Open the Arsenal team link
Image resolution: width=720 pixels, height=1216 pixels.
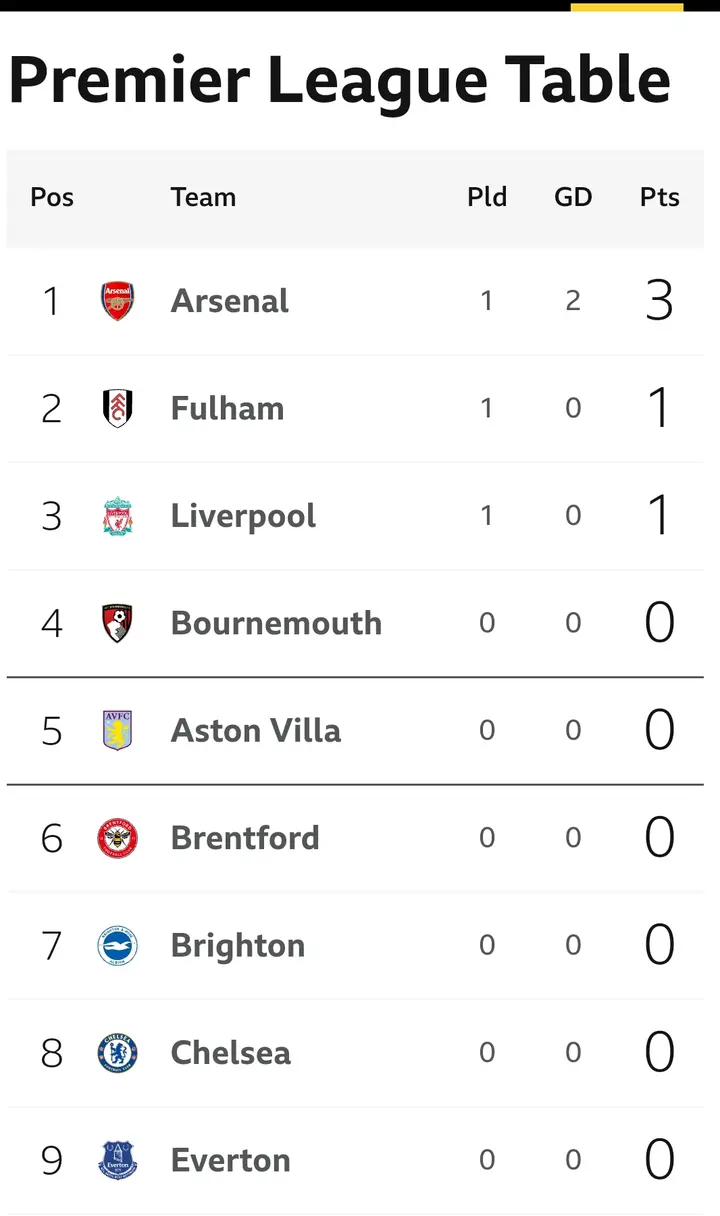click(x=230, y=301)
